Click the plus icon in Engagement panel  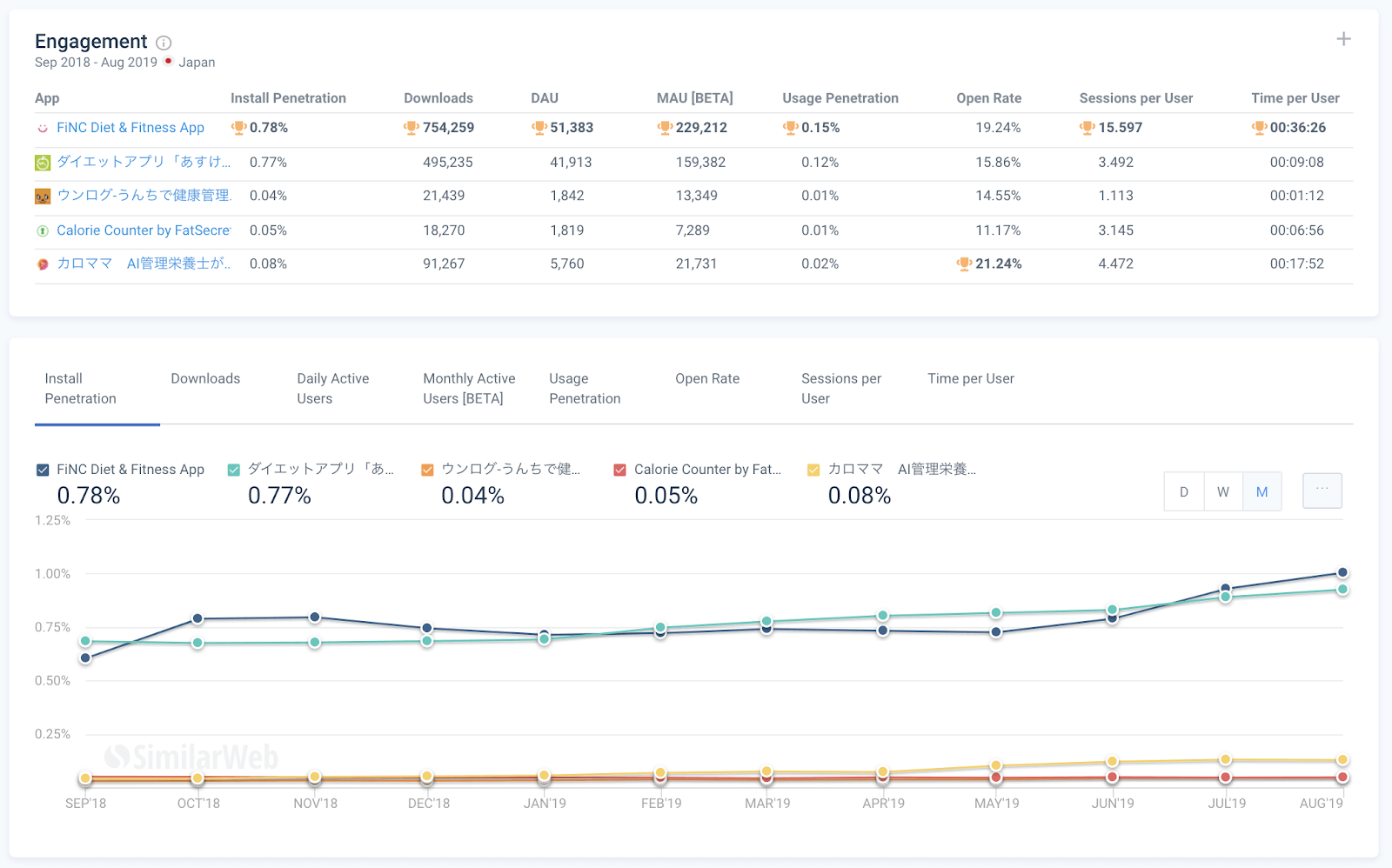pos(1343,39)
